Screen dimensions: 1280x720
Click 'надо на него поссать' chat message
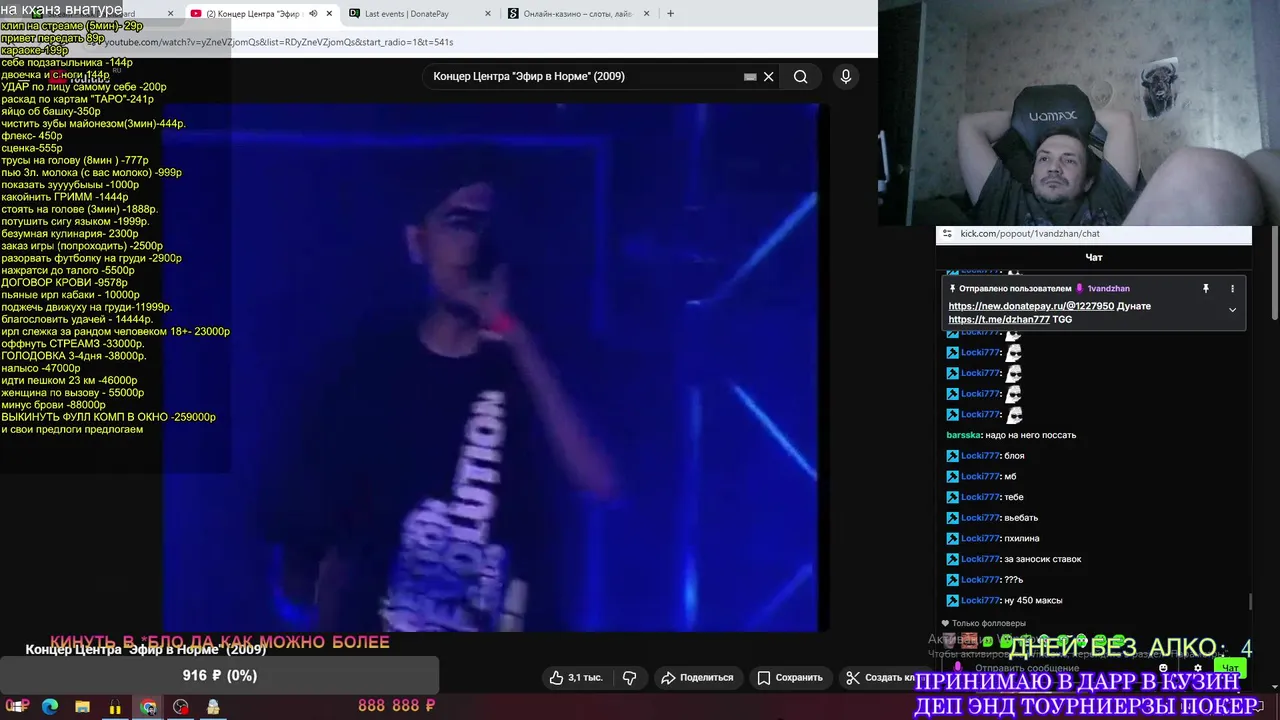tap(1030, 435)
